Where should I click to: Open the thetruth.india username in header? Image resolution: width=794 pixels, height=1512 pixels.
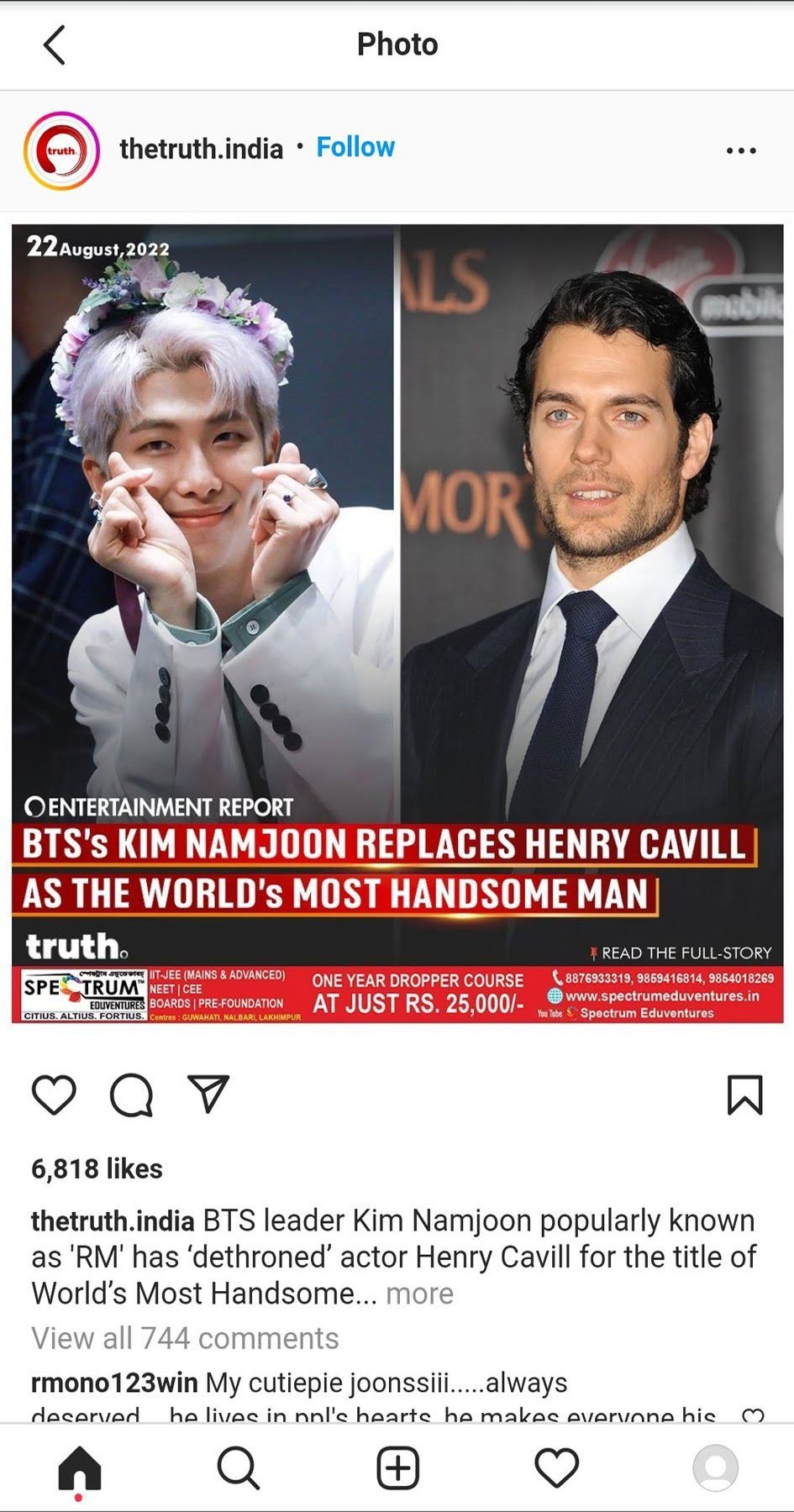point(202,149)
